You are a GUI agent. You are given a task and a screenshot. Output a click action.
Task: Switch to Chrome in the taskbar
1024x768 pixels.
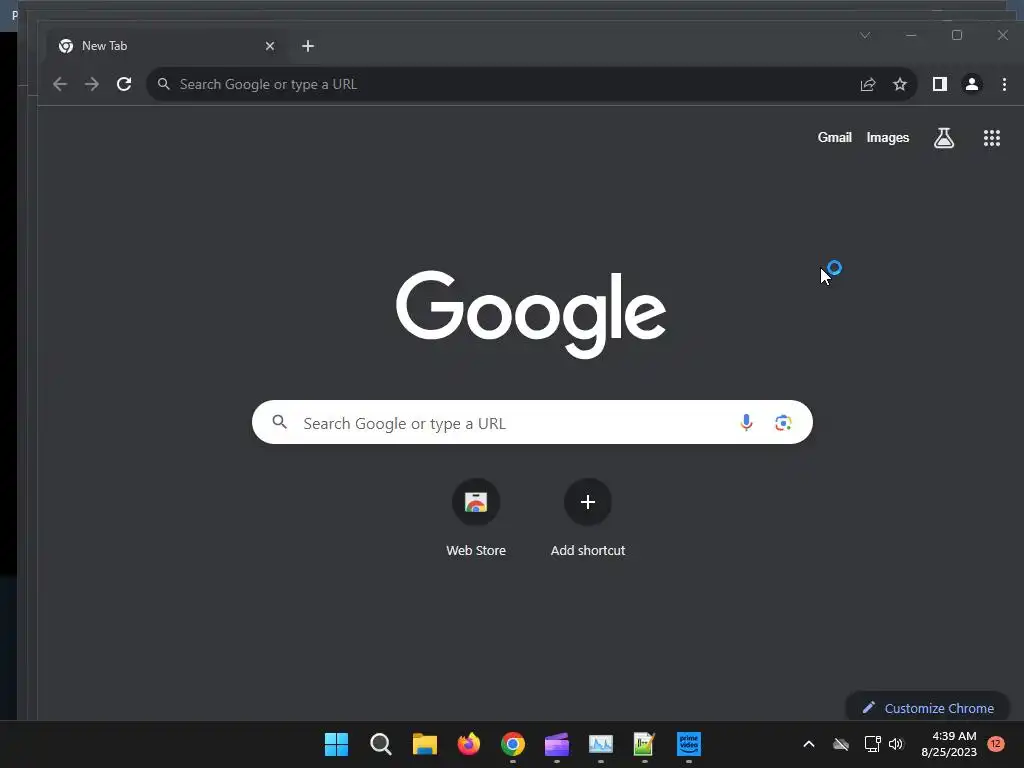point(513,744)
